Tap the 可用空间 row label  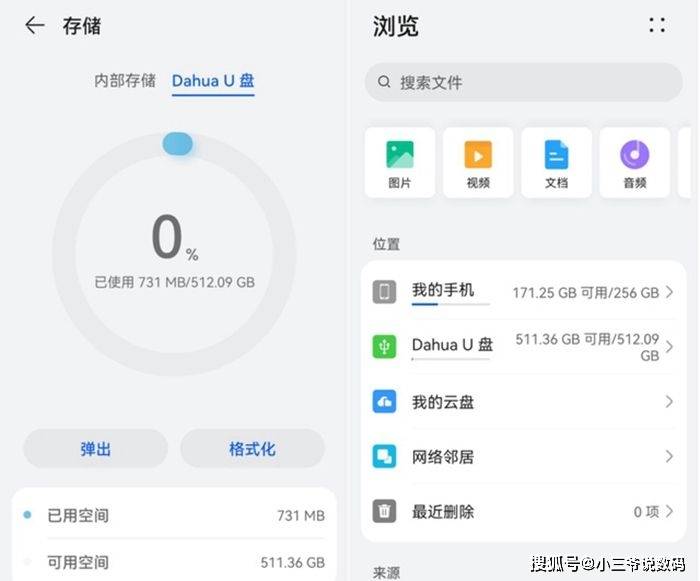click(x=78, y=562)
